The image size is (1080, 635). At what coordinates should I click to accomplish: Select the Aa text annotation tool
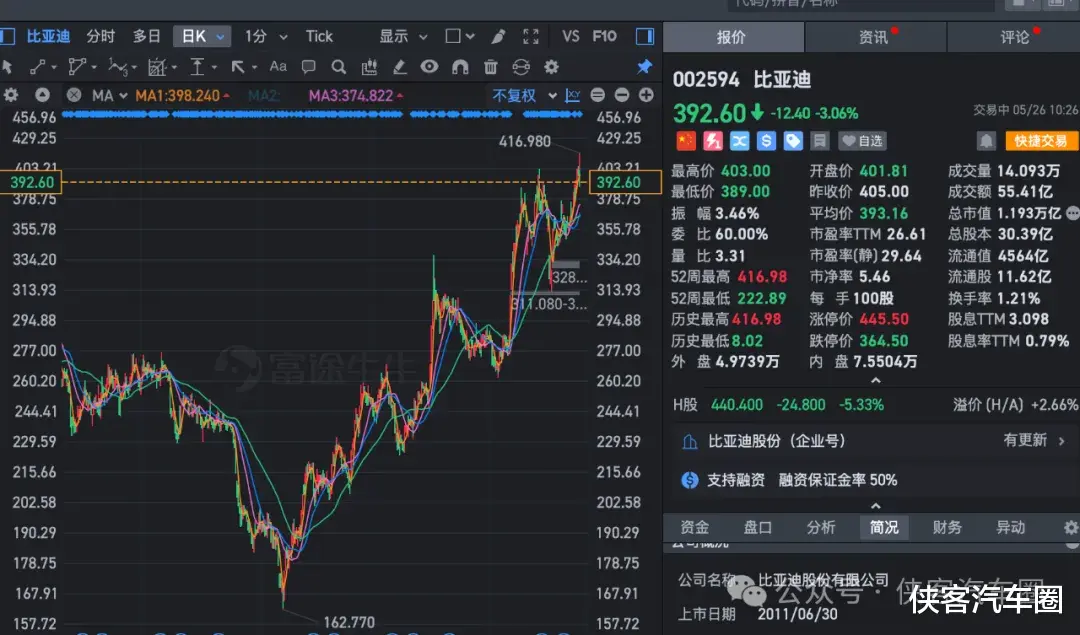click(x=278, y=66)
